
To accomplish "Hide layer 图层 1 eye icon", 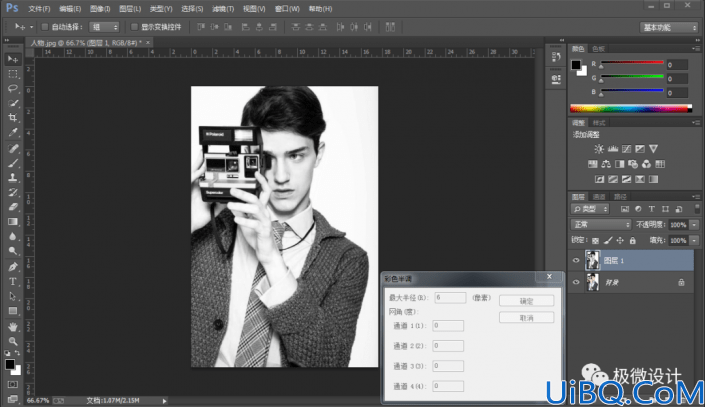I will click(x=576, y=260).
